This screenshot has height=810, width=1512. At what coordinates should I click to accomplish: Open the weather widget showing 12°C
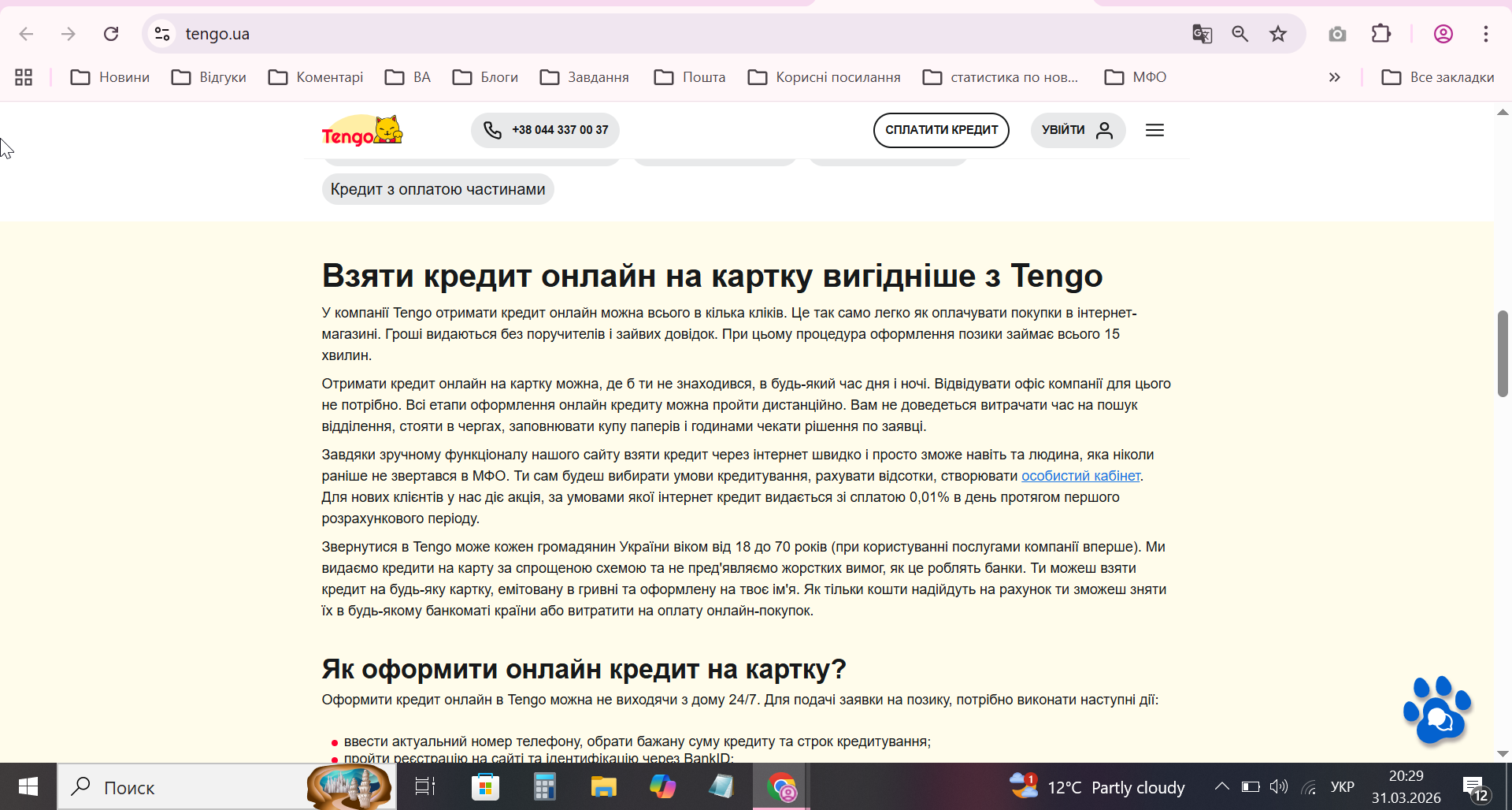coord(1097,787)
